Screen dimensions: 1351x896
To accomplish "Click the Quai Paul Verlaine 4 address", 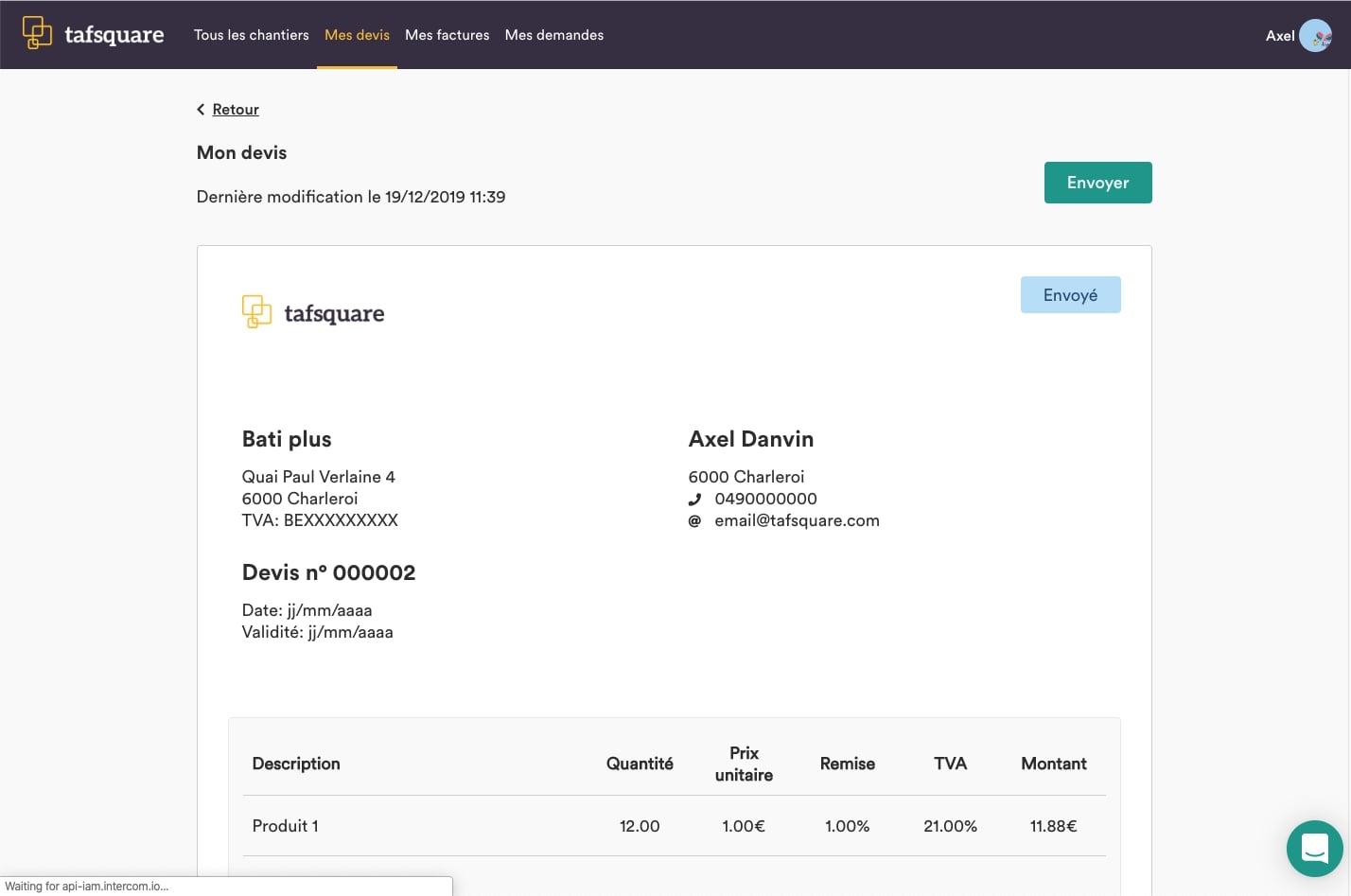I will click(319, 477).
